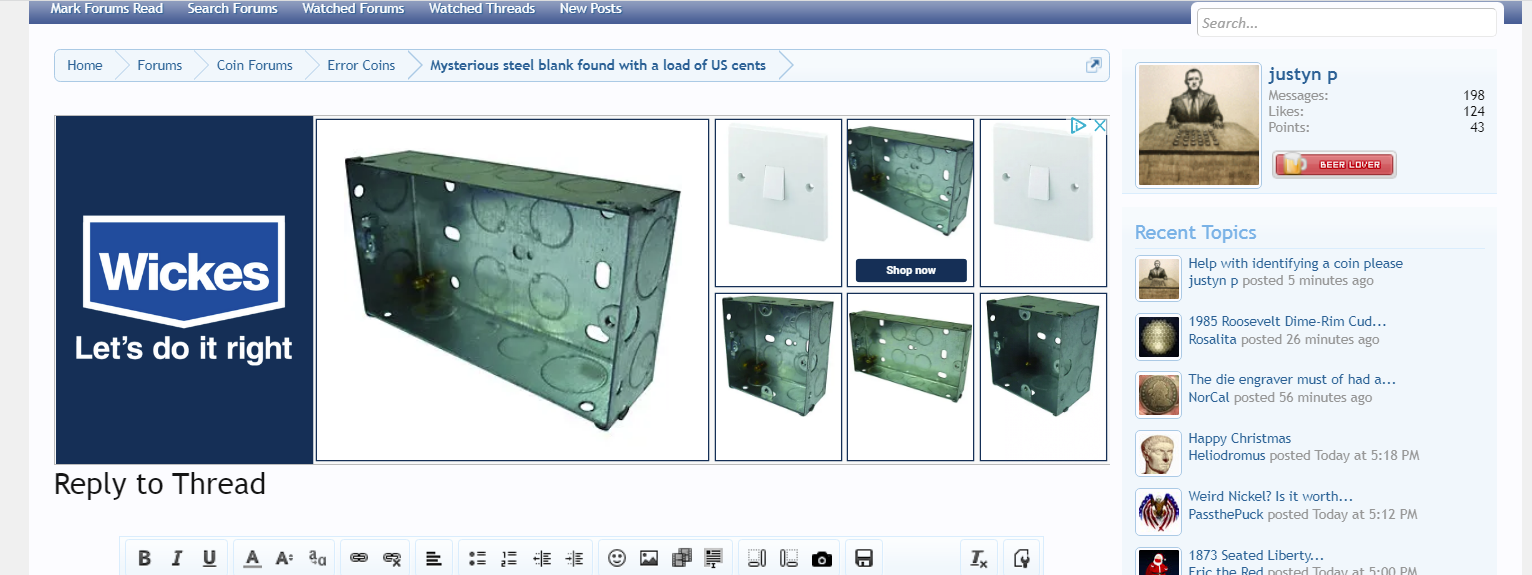This screenshot has width=1532, height=575.
Task: Click the remove formatting icon
Action: [x=979, y=558]
